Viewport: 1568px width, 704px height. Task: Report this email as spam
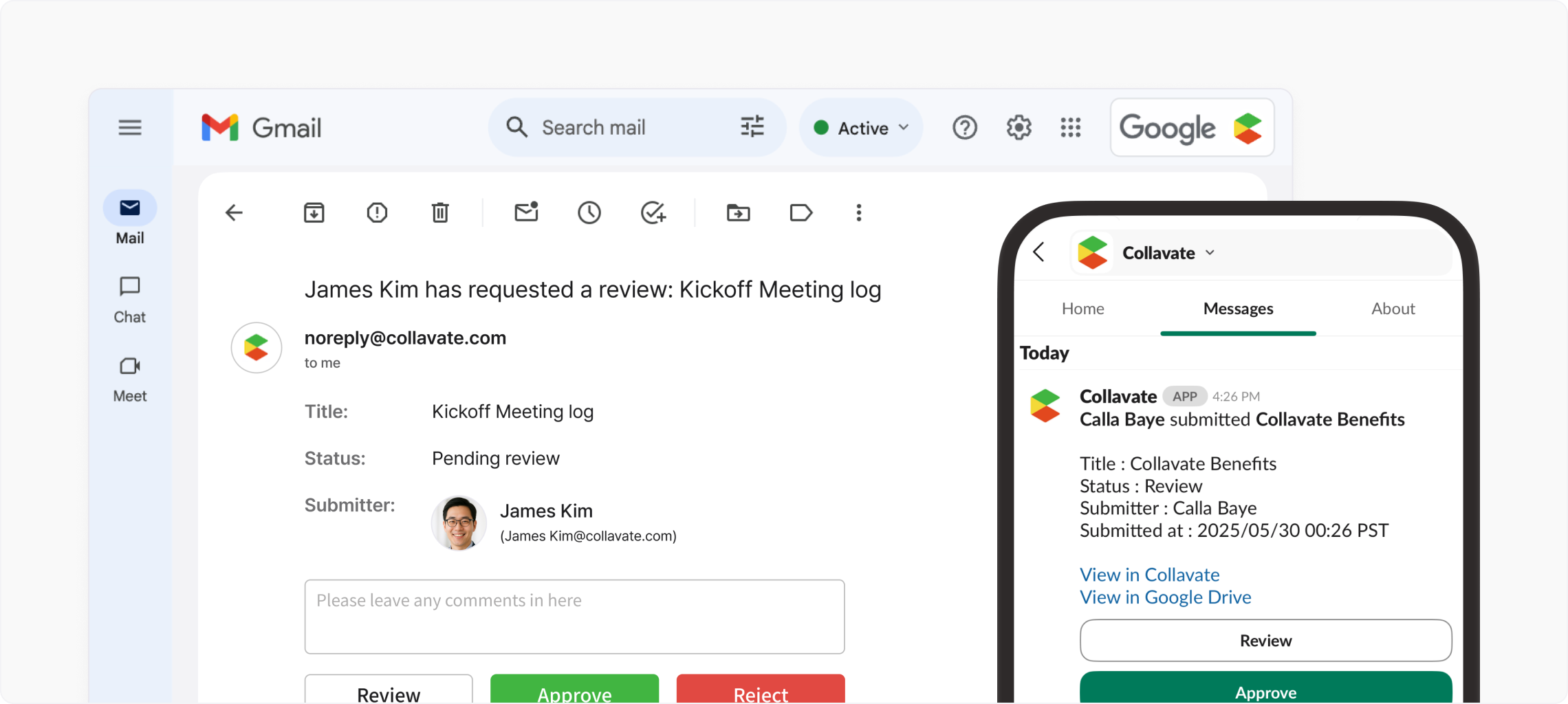[377, 213]
